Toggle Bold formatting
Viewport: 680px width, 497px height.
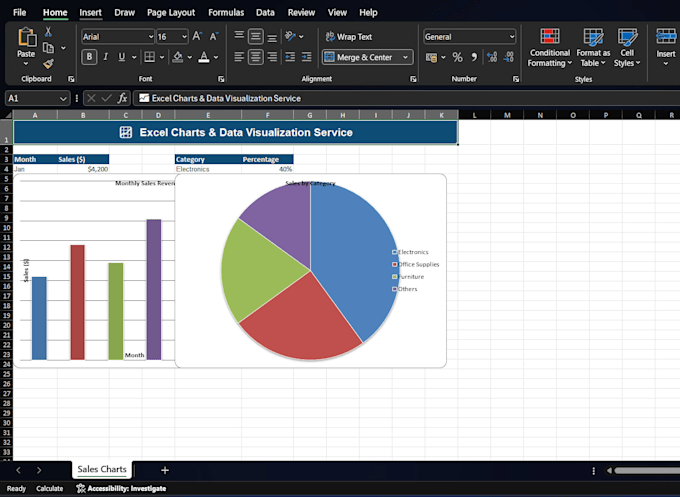[x=89, y=57]
